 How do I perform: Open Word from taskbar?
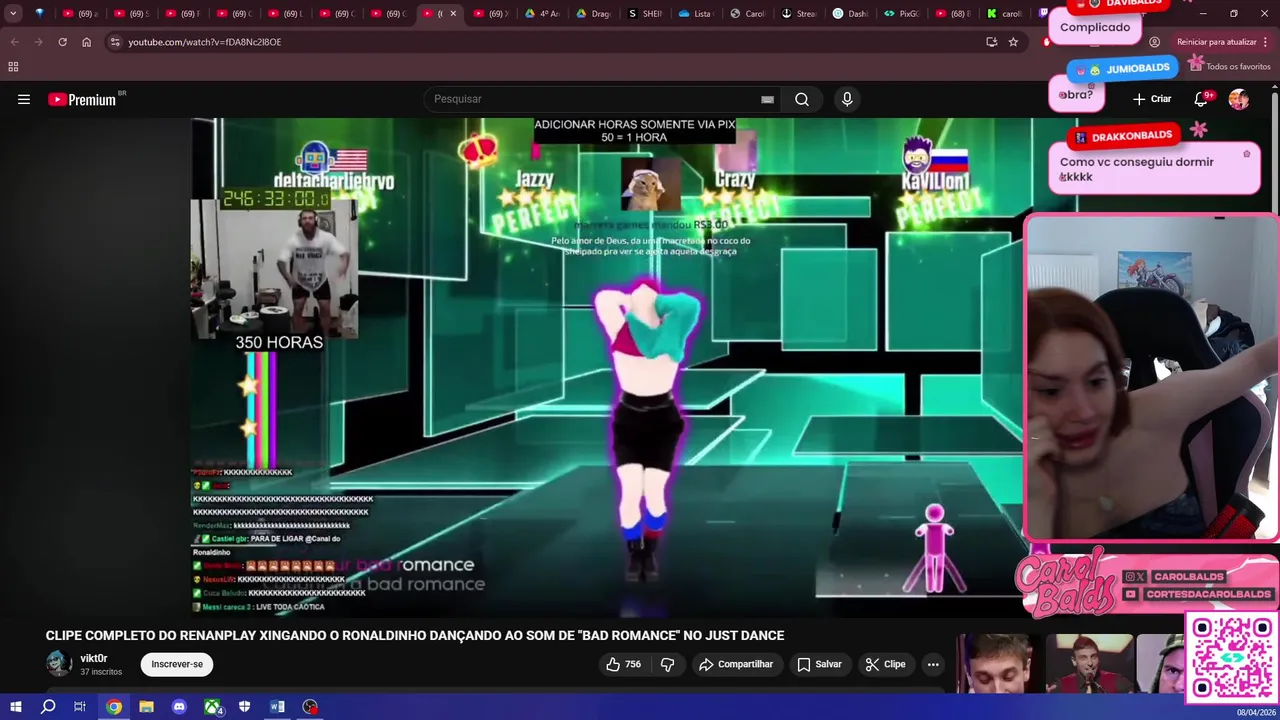277,707
